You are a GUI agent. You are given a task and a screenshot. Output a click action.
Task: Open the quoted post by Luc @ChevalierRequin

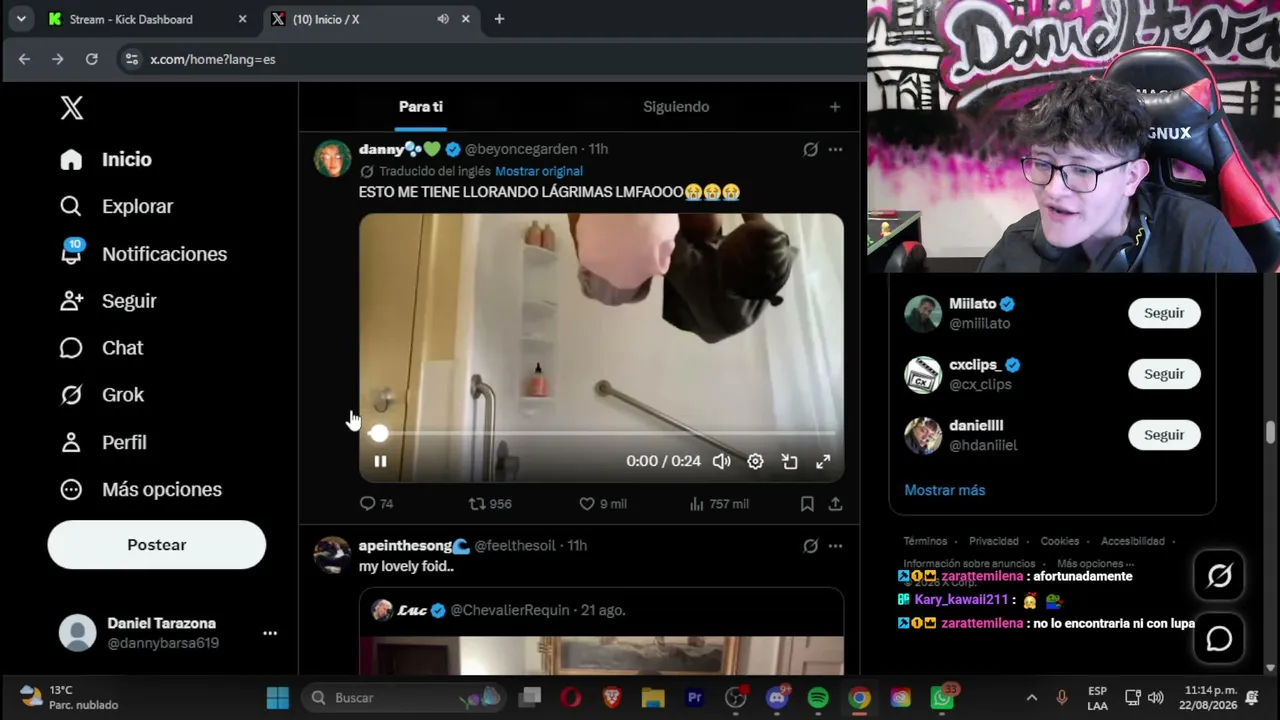click(x=601, y=631)
